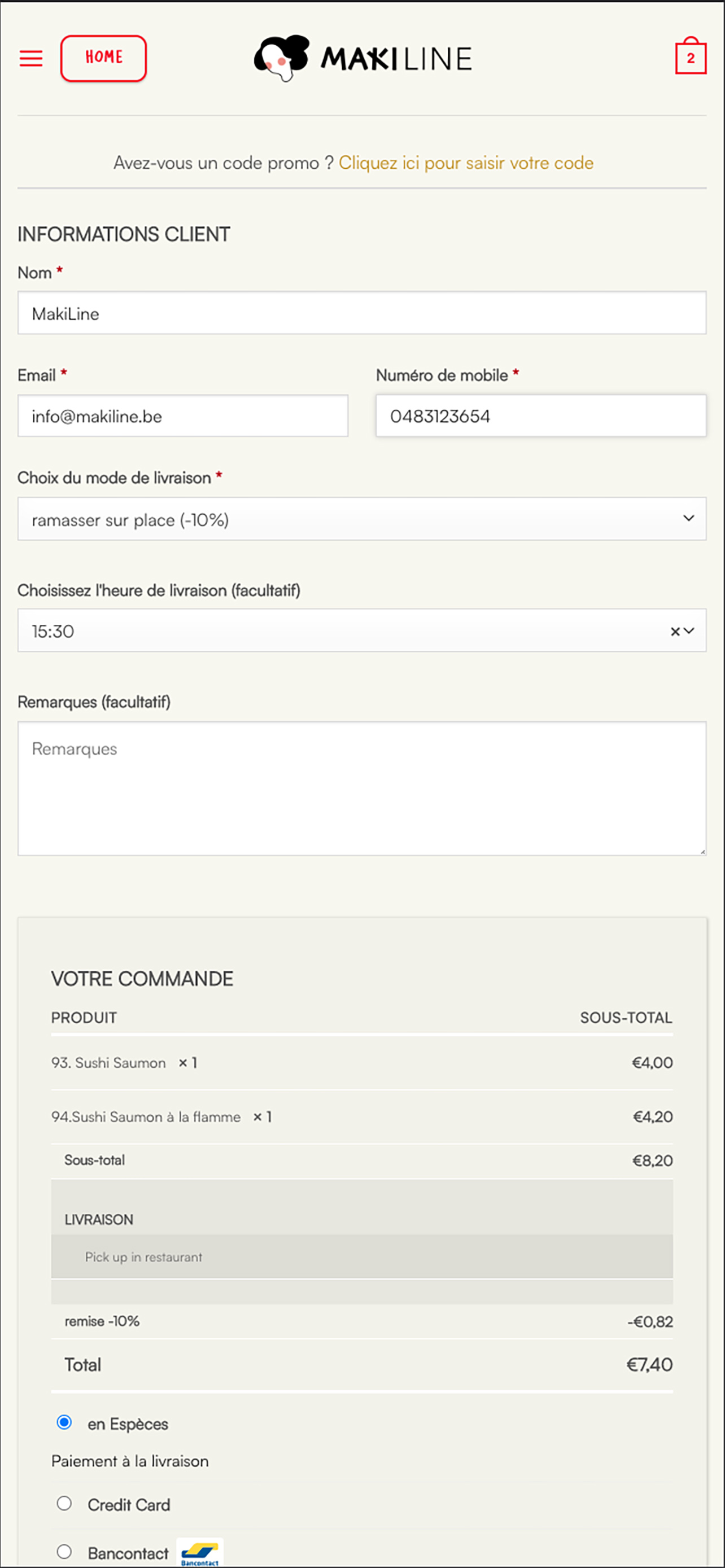Click the promo code entry link
The image size is (725, 1568).
(x=466, y=163)
